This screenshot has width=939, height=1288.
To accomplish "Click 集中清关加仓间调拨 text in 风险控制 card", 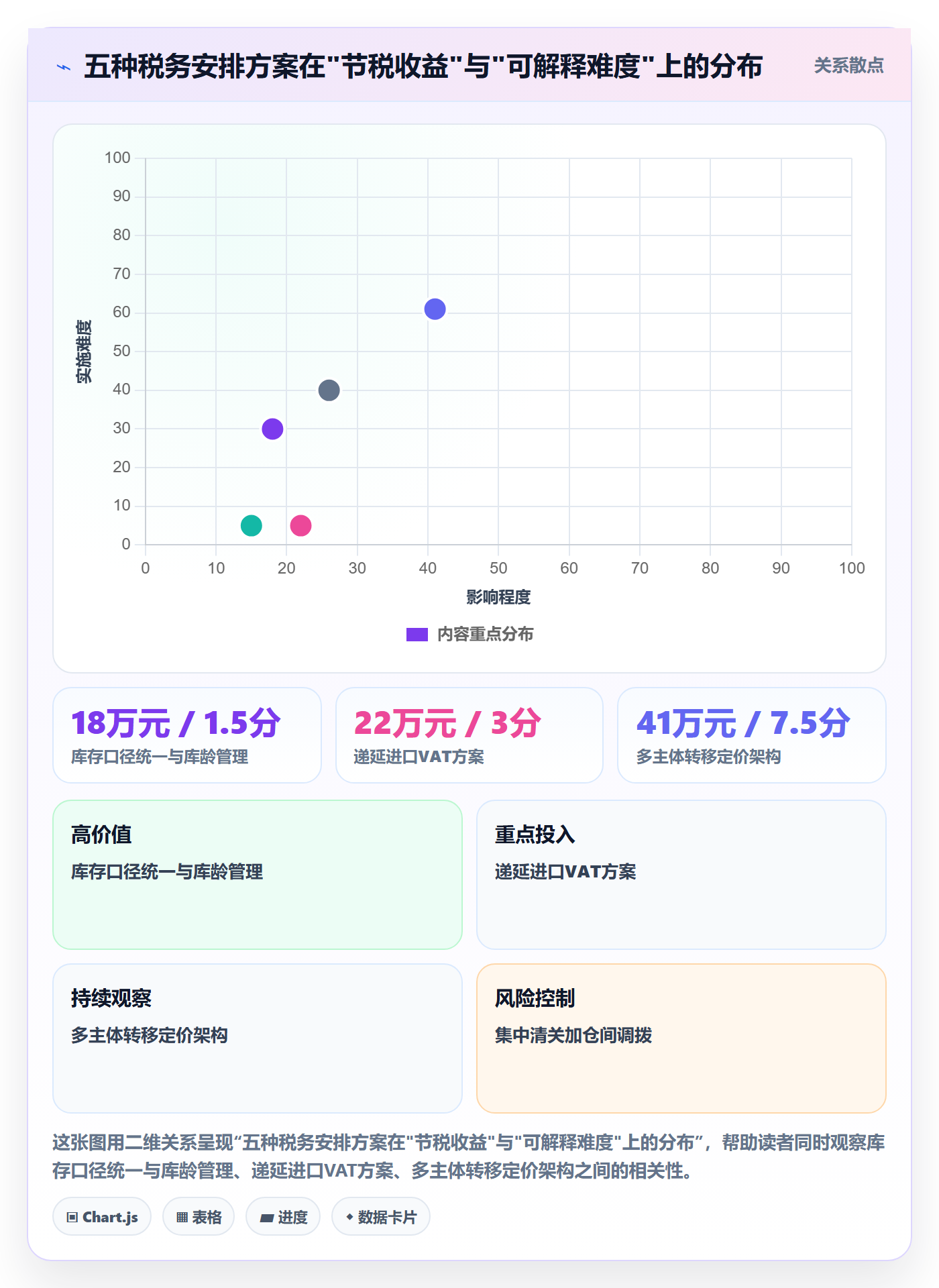I will [x=573, y=1035].
